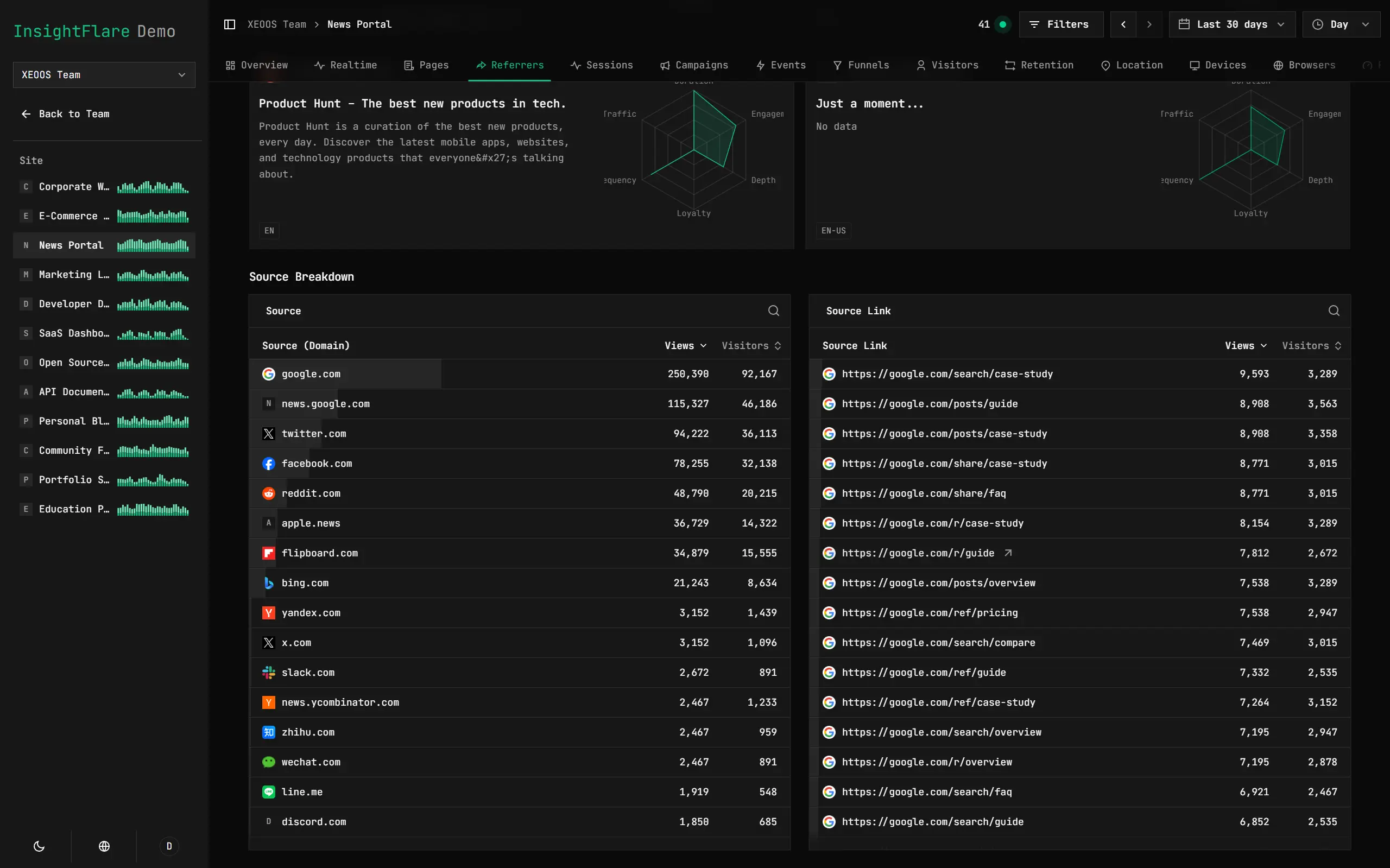The width and height of the screenshot is (1390, 868).
Task: Open the Last 30 days date range dropdown
Action: pos(1232,24)
